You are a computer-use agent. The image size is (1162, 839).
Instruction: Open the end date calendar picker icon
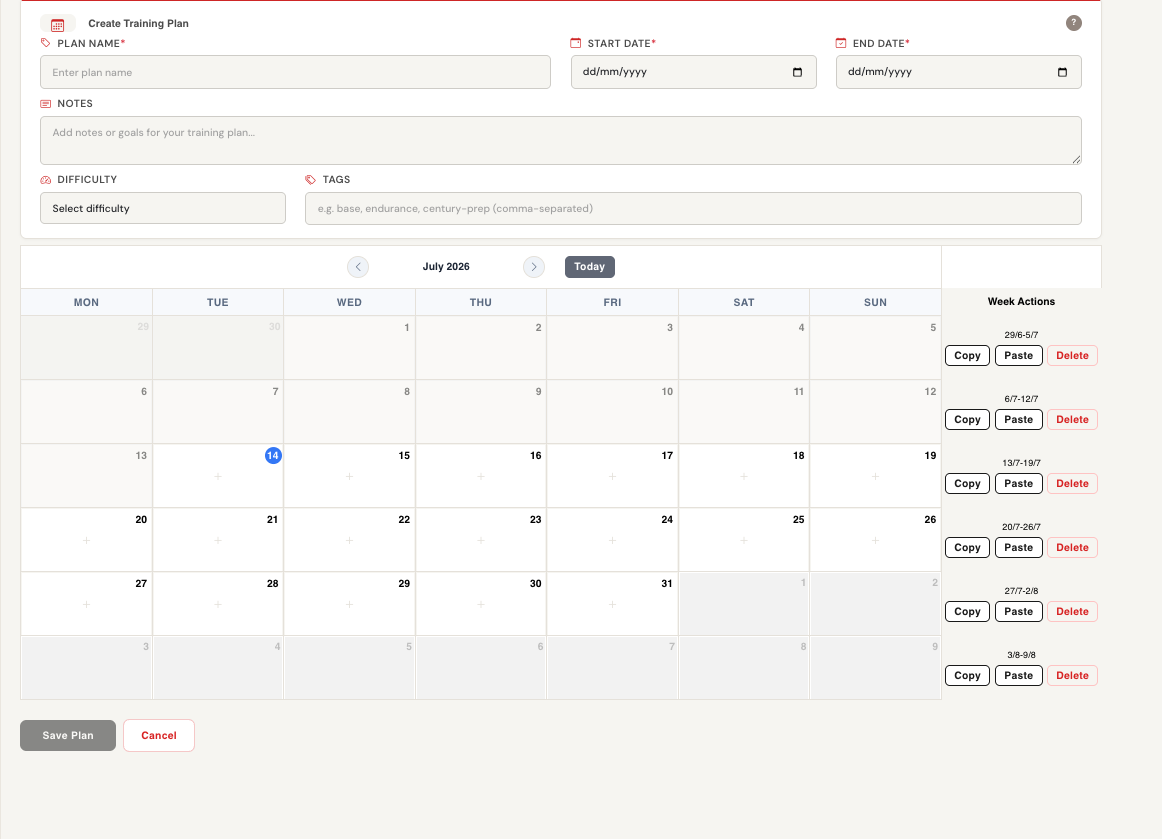[1062, 72]
